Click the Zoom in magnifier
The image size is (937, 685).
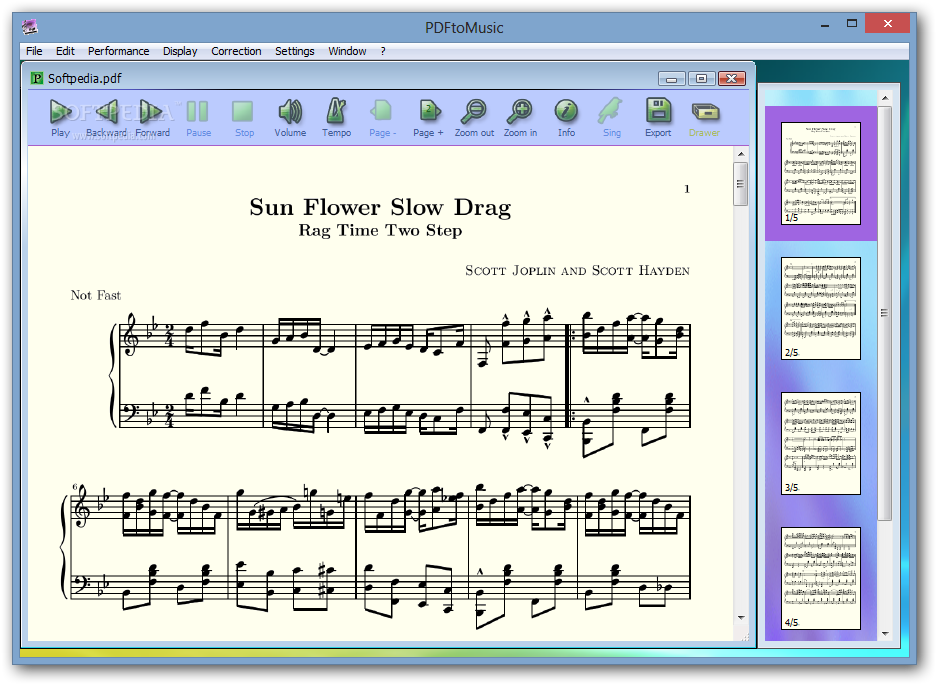[520, 112]
